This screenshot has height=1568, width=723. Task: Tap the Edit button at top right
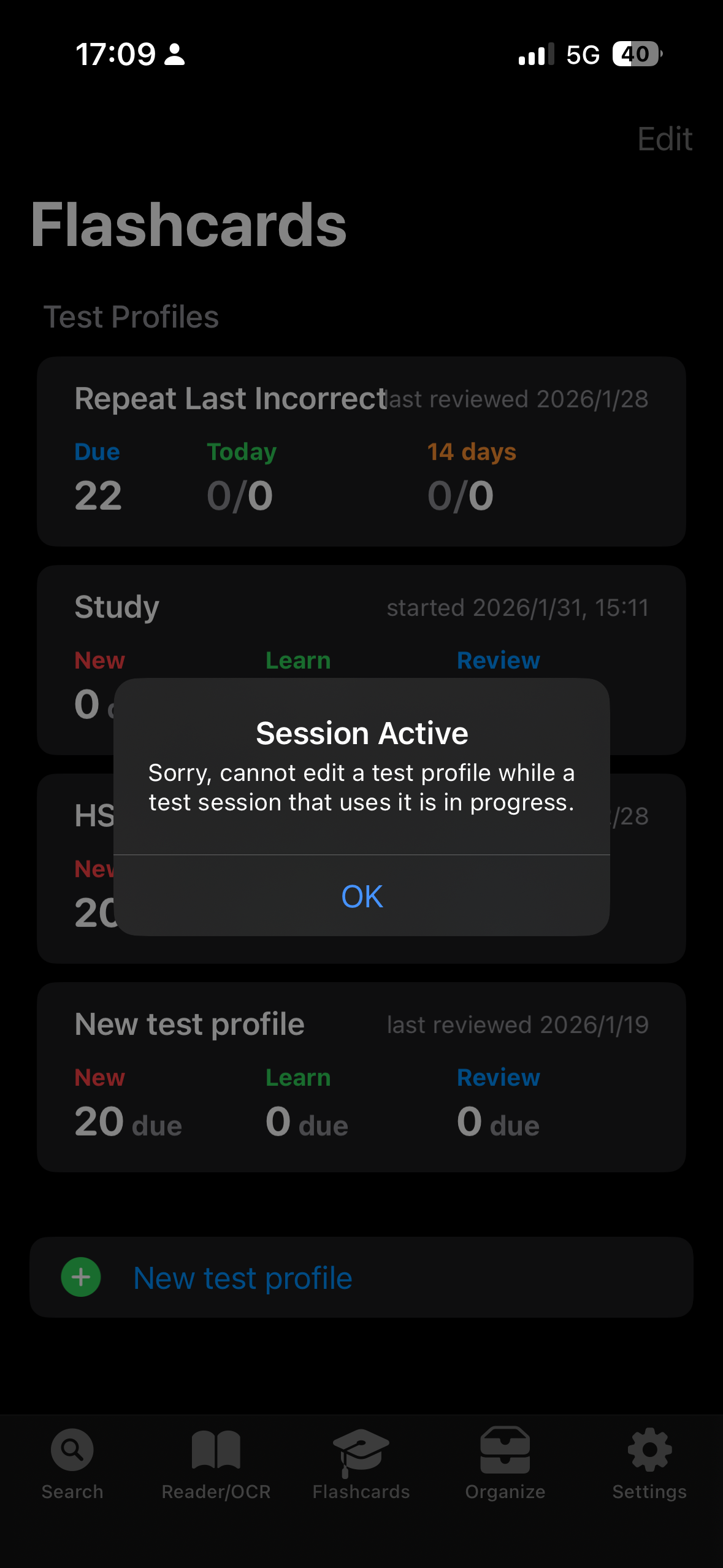pos(665,139)
